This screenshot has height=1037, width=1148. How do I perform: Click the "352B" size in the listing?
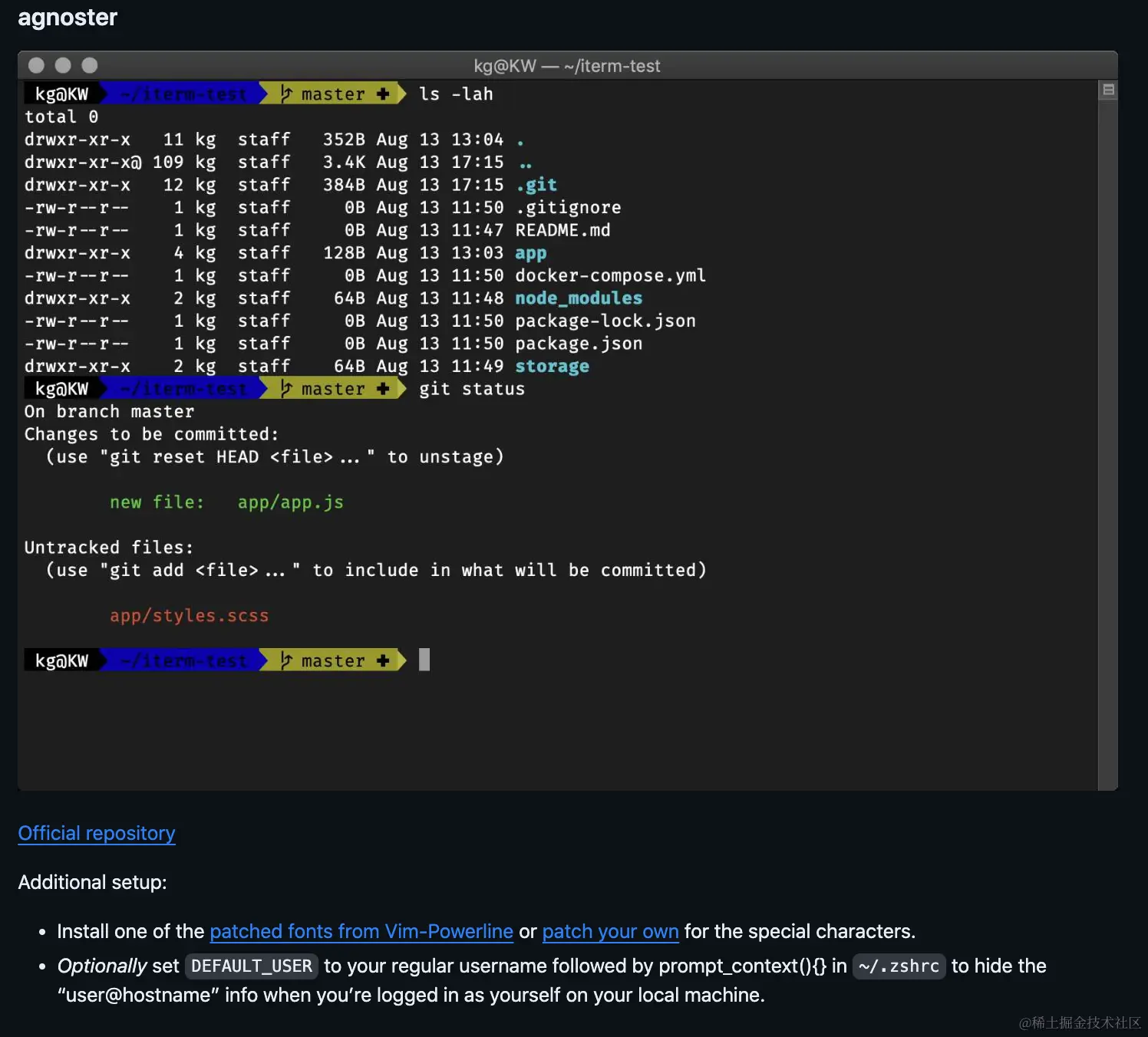(x=344, y=140)
